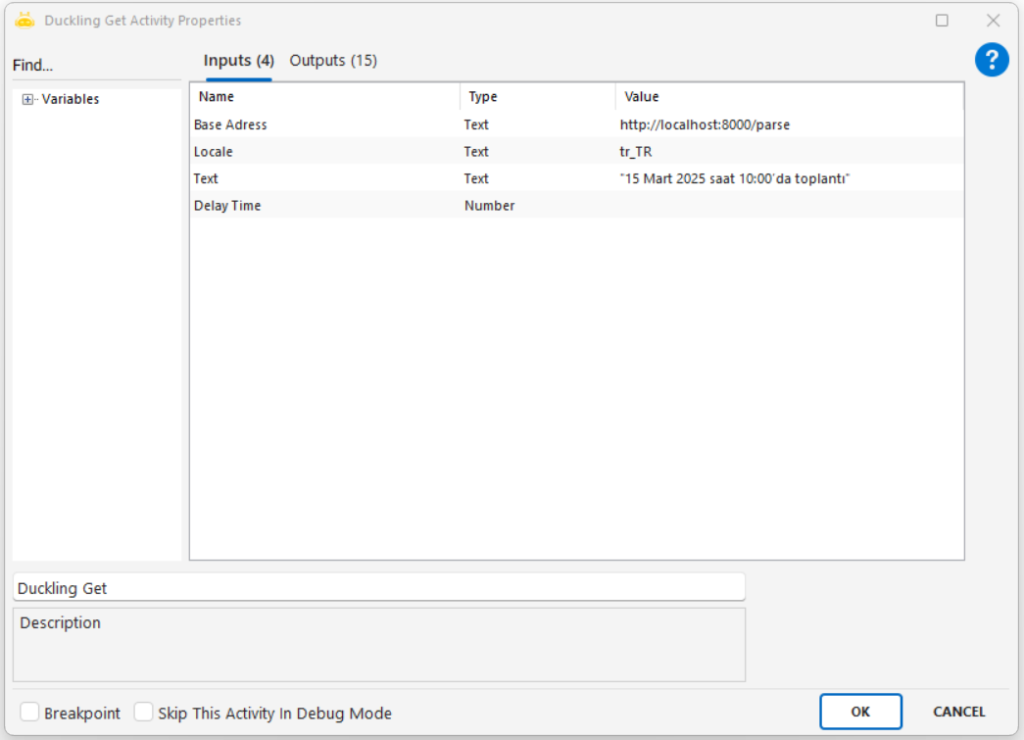Image resolution: width=1024 pixels, height=740 pixels.
Task: Maximize the Activity Properties window
Action: pos(942,20)
